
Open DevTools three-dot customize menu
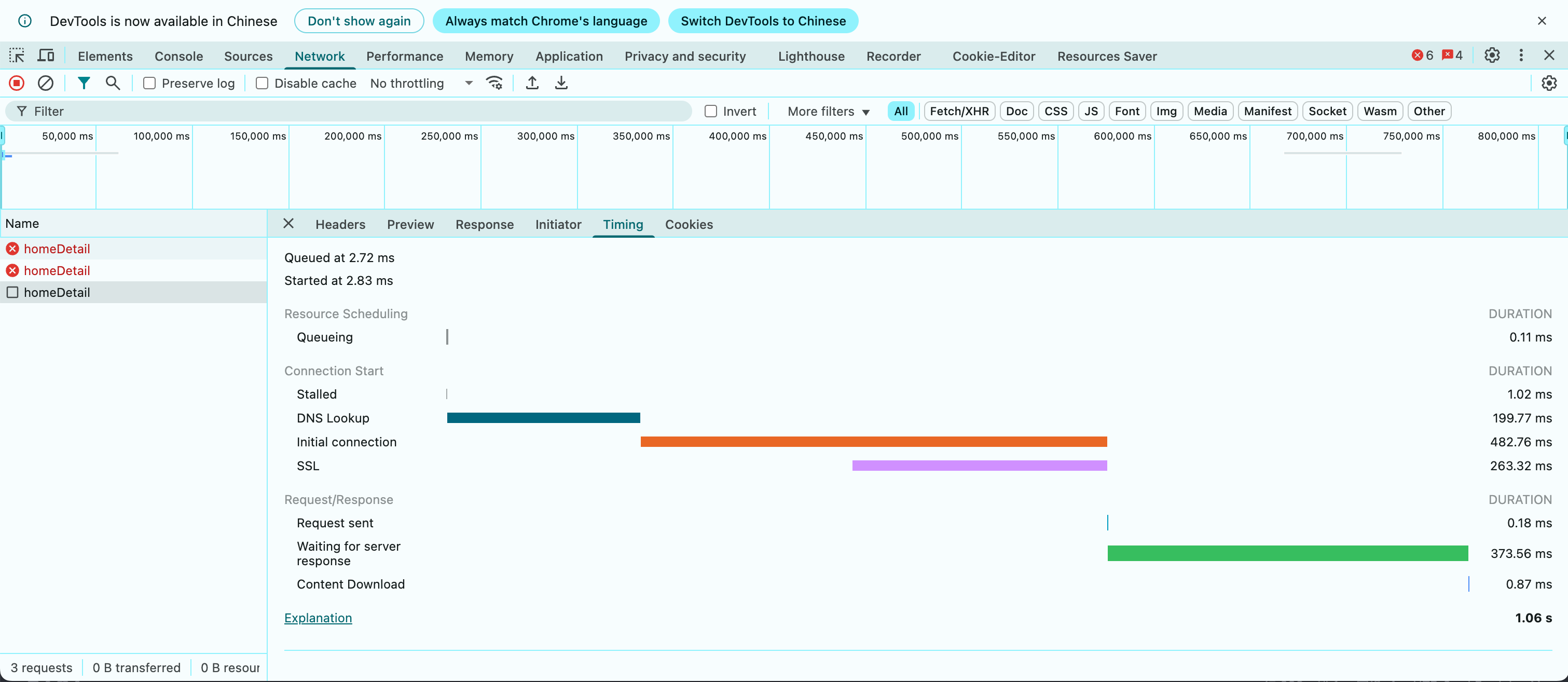(x=1520, y=56)
